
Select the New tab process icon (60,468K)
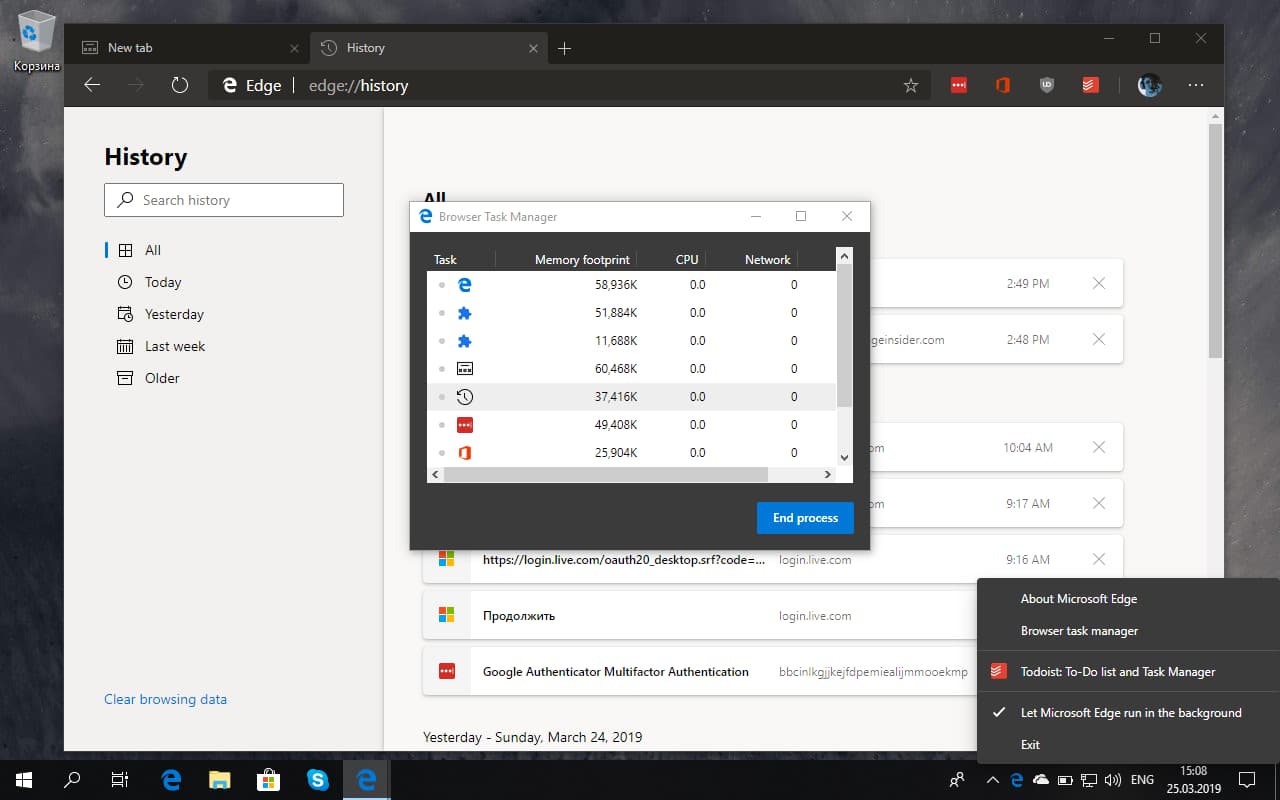tap(464, 369)
